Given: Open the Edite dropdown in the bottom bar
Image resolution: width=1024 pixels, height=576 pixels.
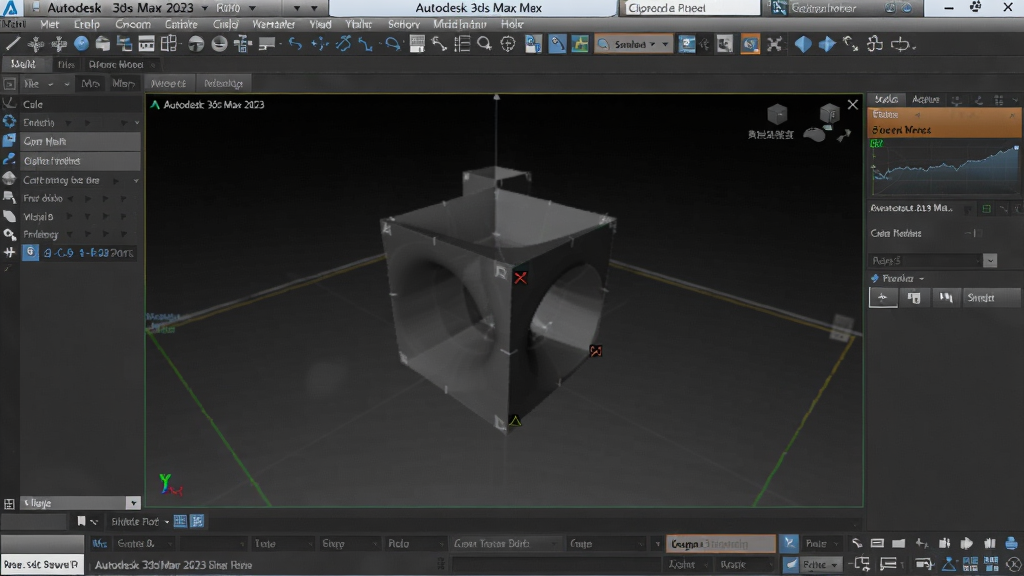Looking at the screenshot, I should click(819, 564).
